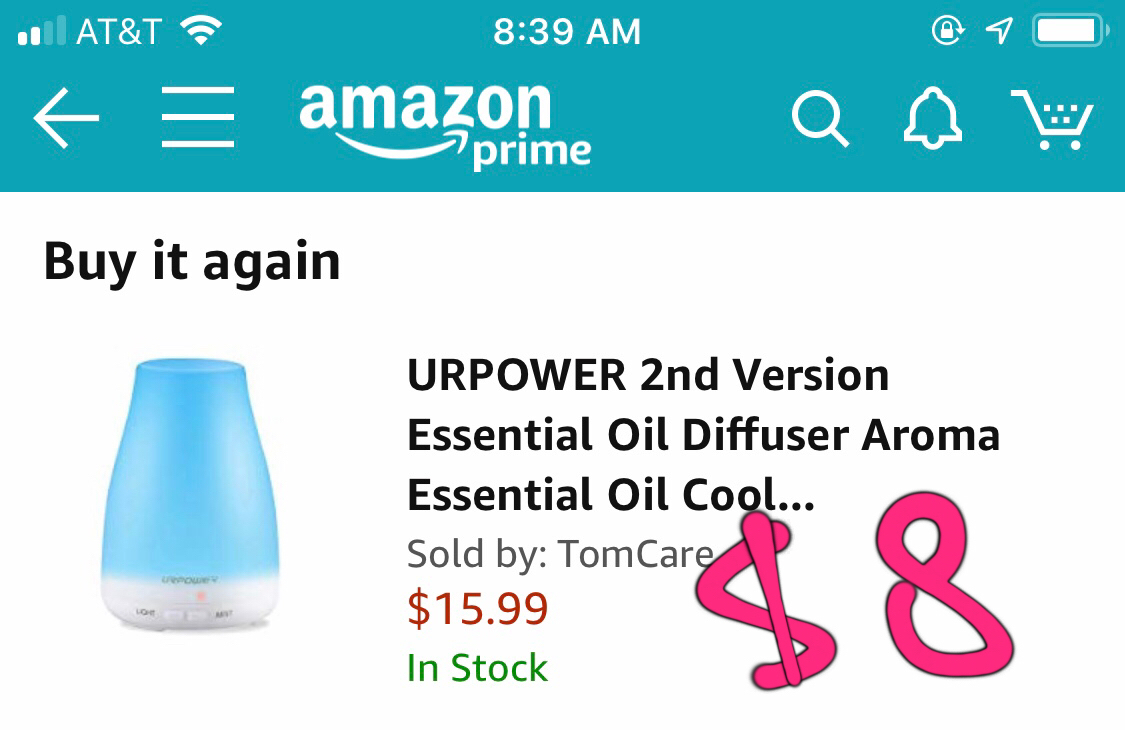The height and width of the screenshot is (730, 1125).
Task: Open the hamburger navigation menu
Action: pos(198,118)
